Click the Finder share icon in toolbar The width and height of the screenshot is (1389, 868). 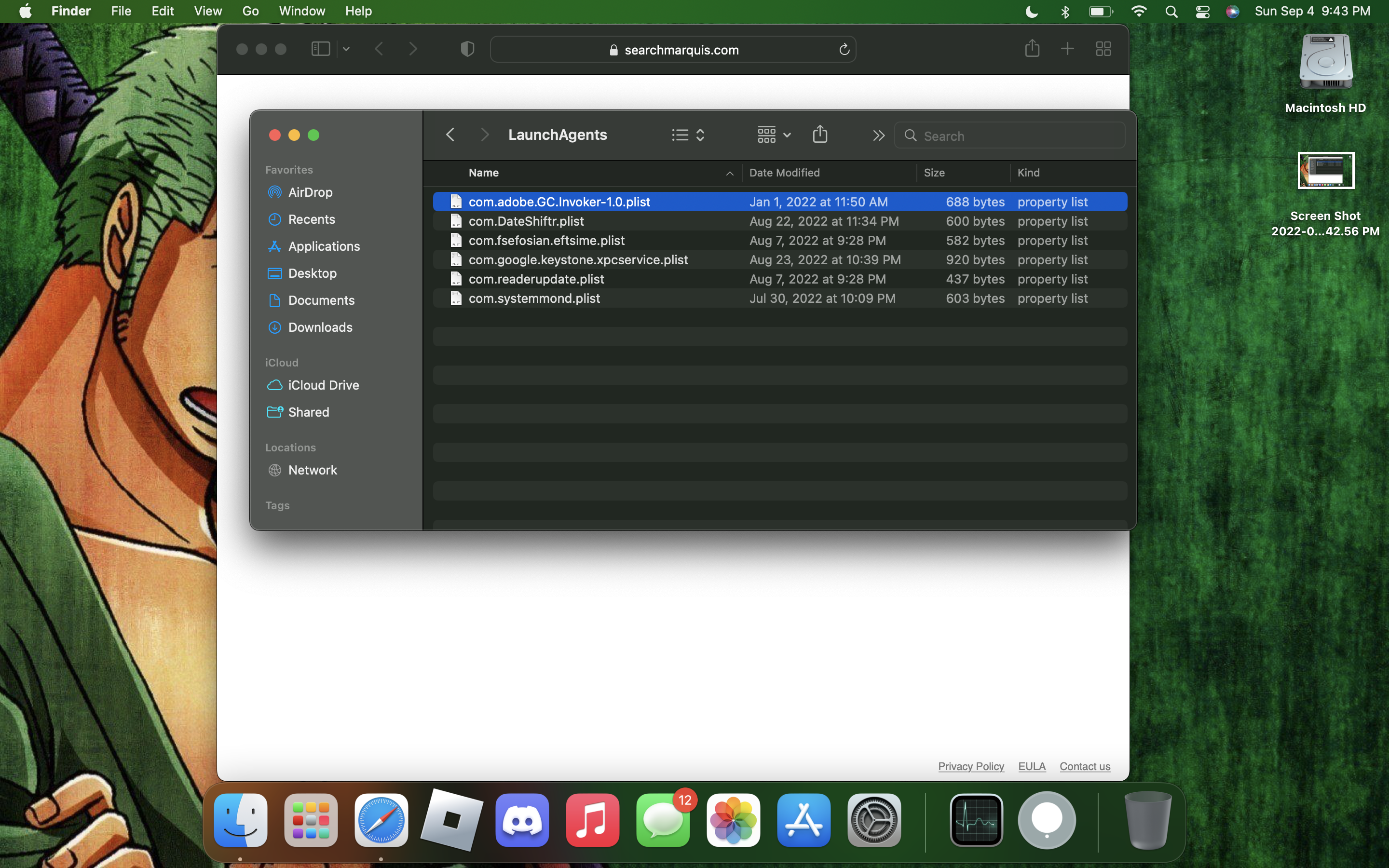coord(819,135)
